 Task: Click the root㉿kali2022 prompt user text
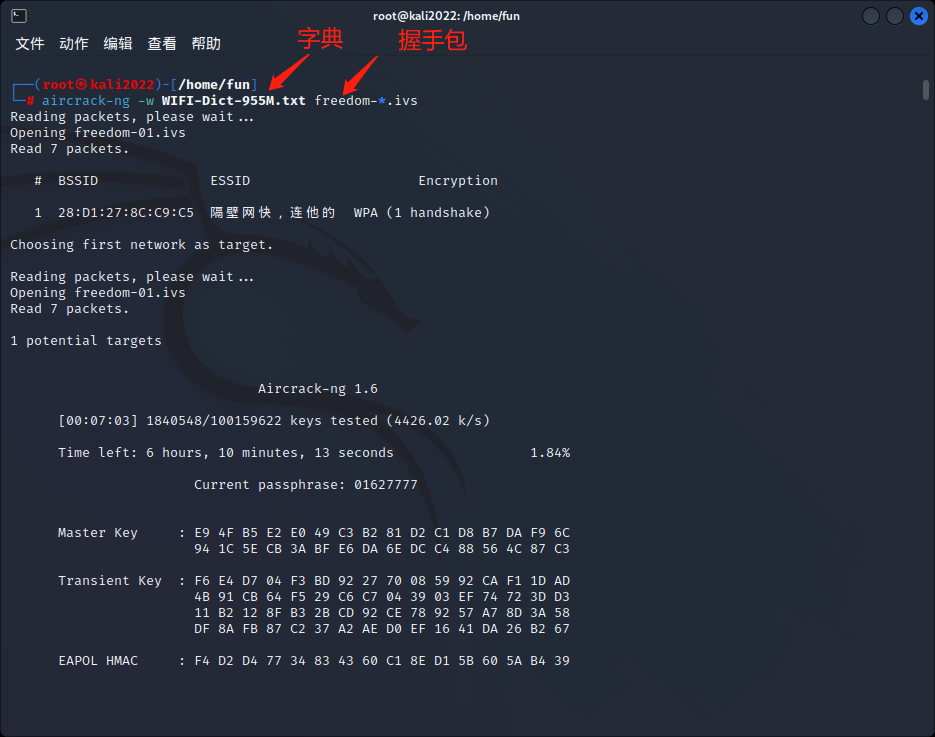98,85
